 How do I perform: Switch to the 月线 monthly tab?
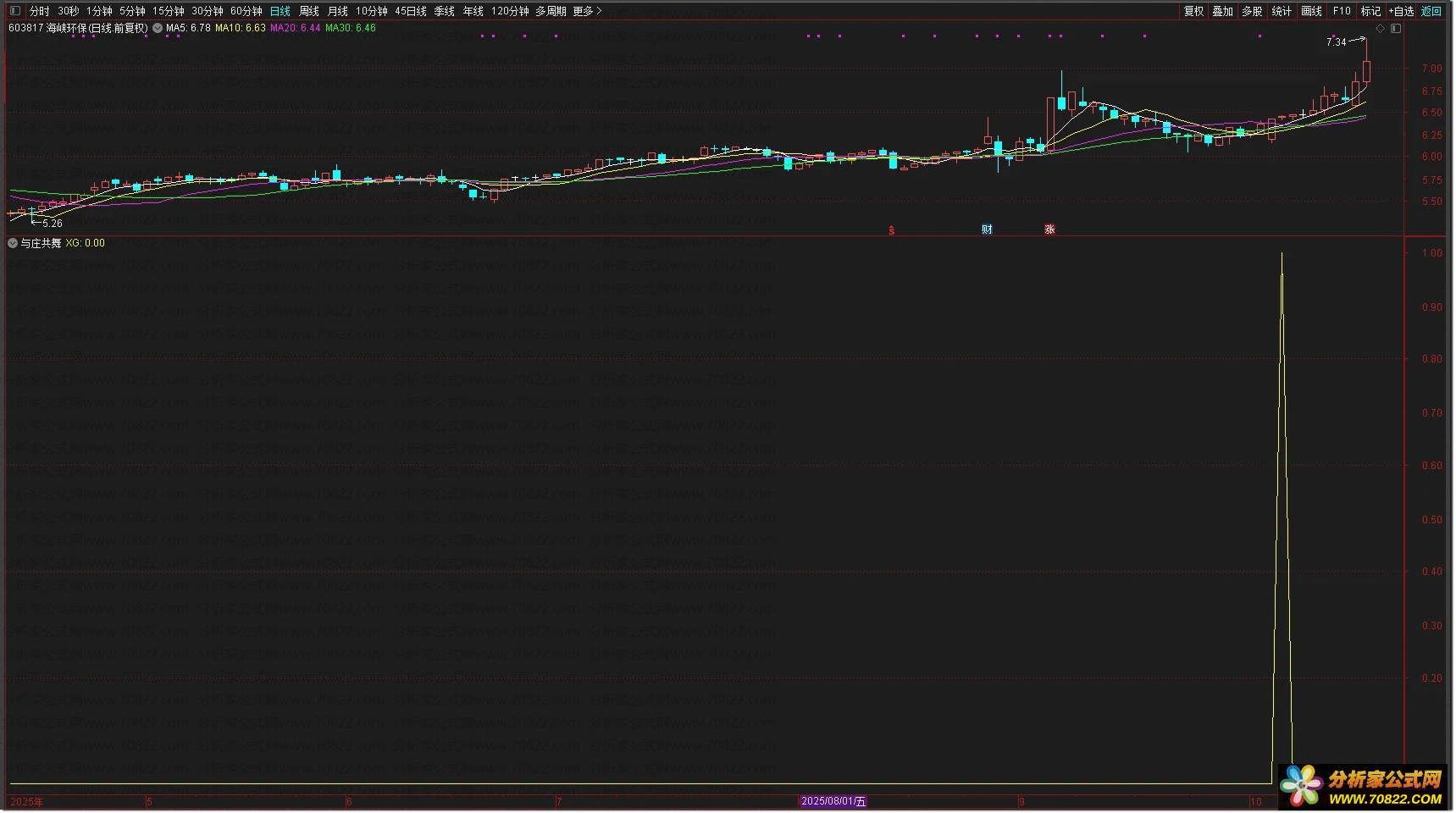338,11
